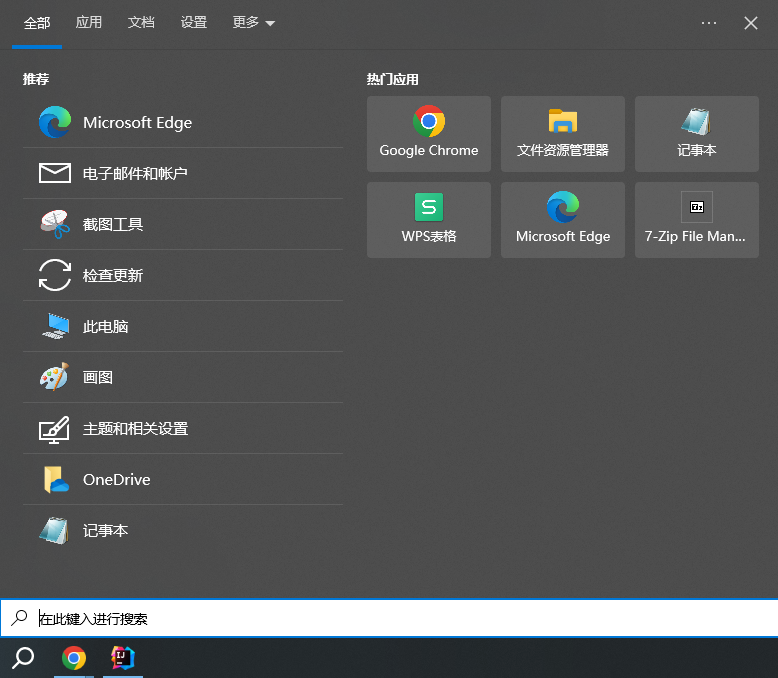778x678 pixels.
Task: Click the 主题和相关设置 monitor brush icon
Action: tap(55, 429)
